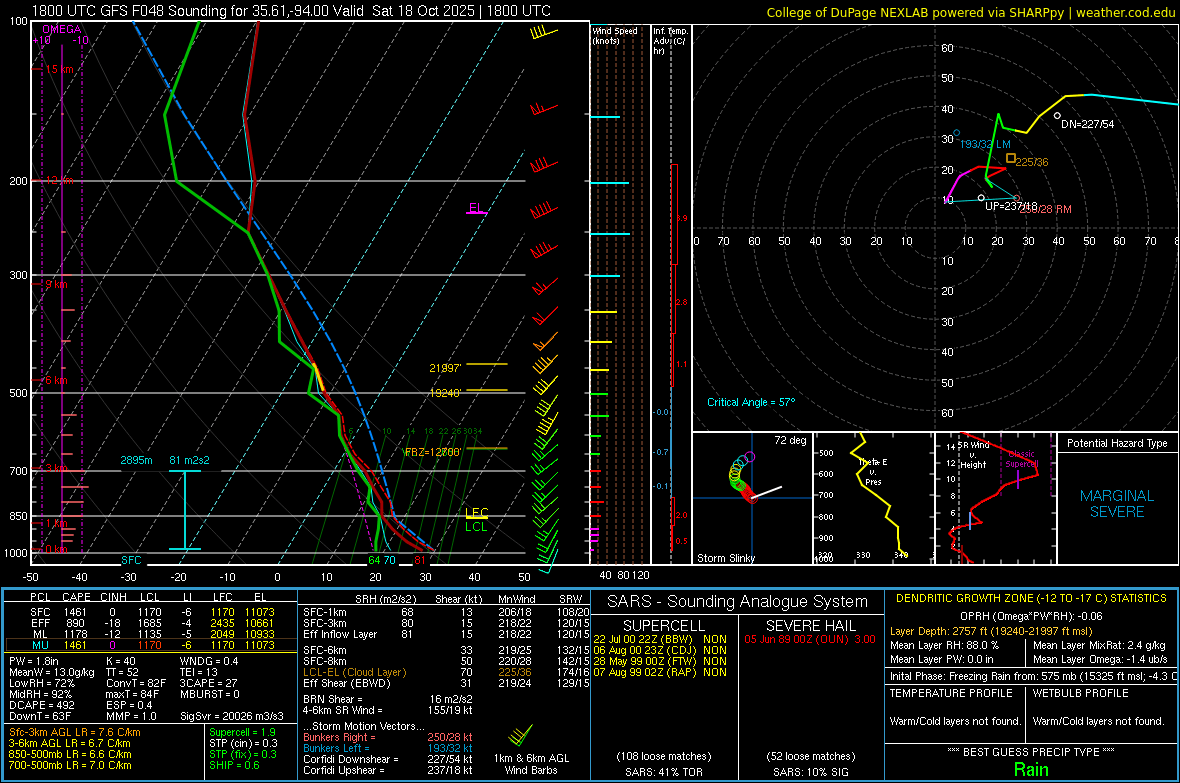The image size is (1180, 783).
Task: Click the SR Wind v. Height plot label
Action: 973,455
